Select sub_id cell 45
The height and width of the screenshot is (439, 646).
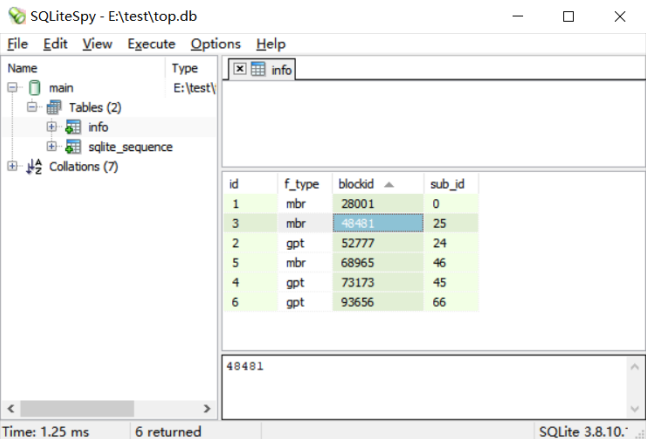(451, 283)
